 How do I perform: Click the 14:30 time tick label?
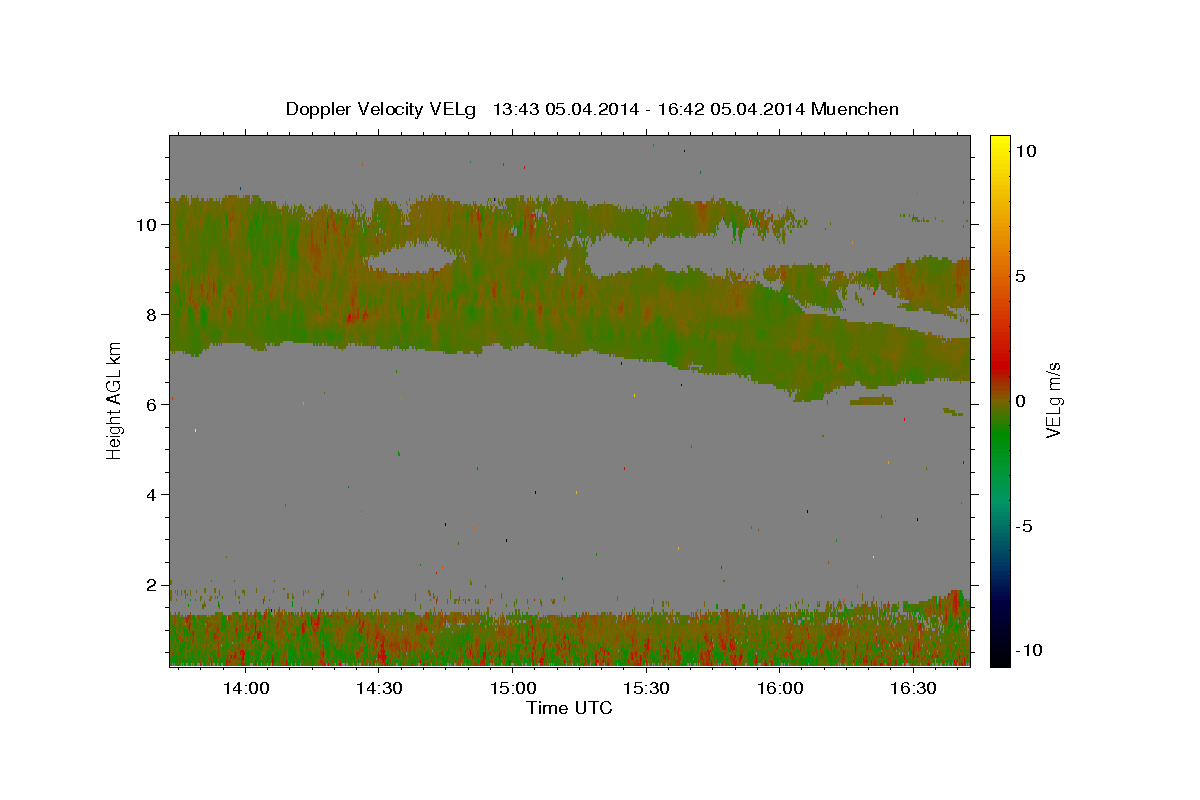coord(379,688)
